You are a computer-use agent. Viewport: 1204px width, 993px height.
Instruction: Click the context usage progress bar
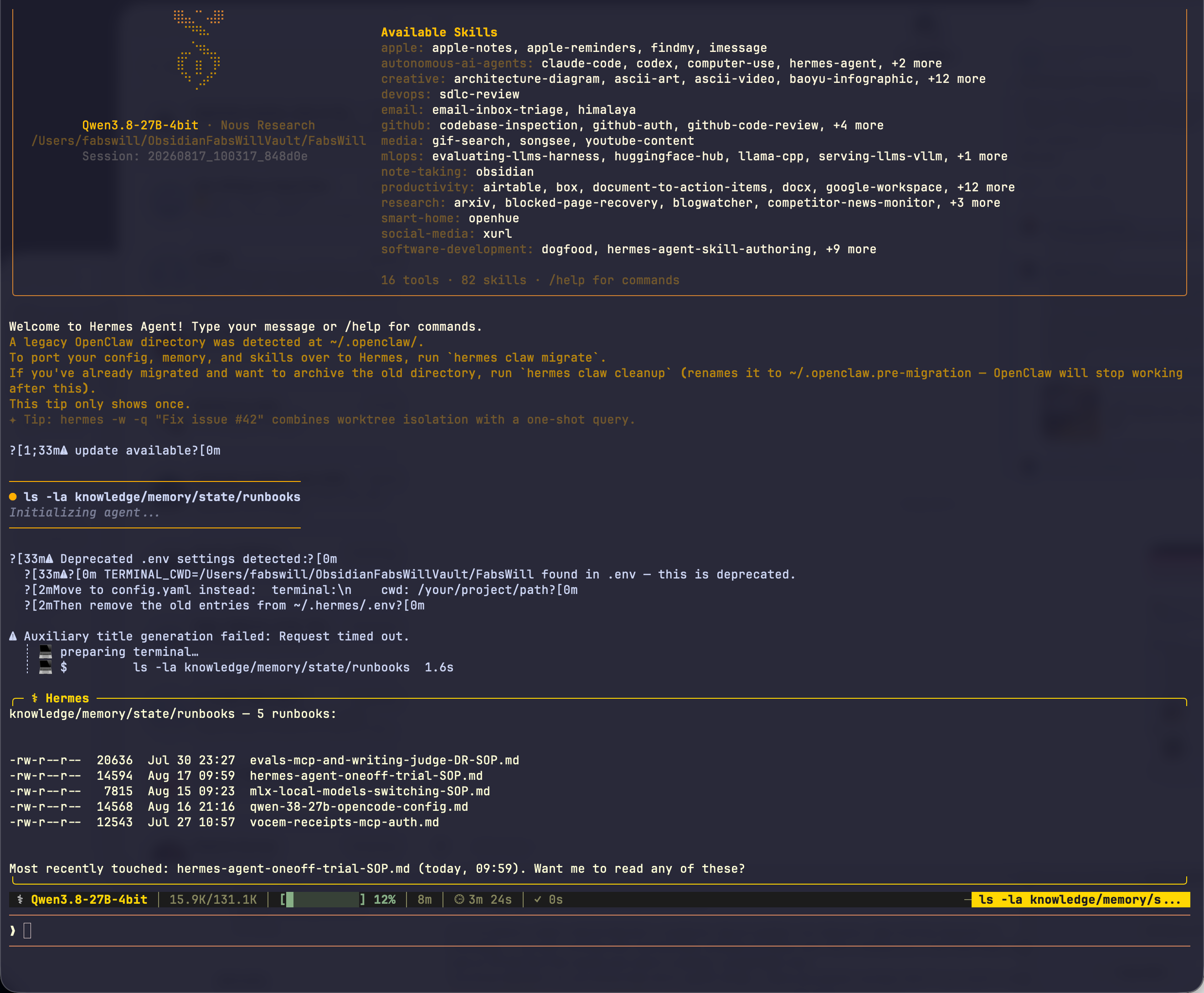323,899
